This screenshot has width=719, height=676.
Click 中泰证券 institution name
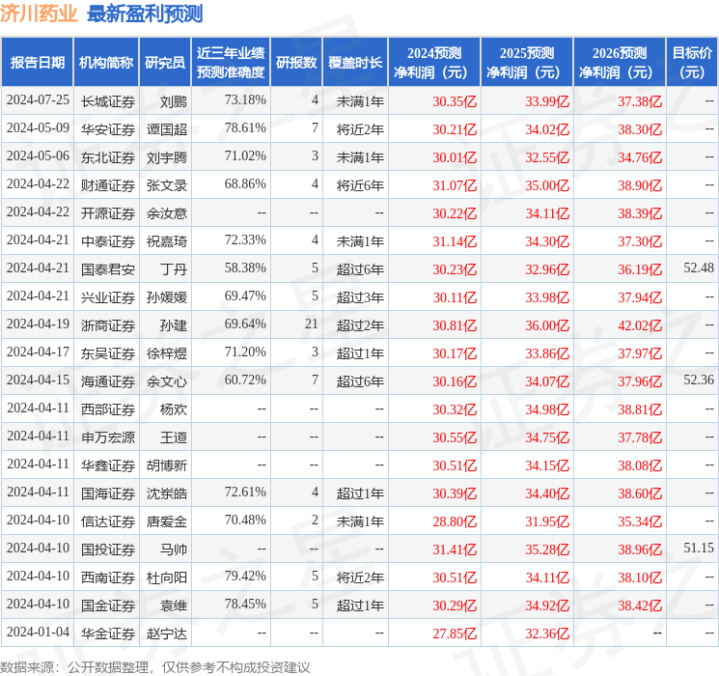tap(108, 241)
